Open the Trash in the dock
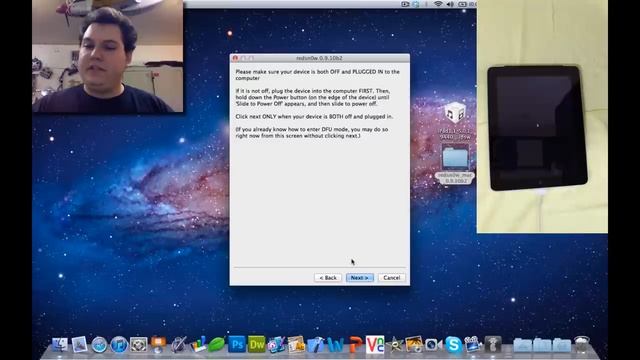The height and width of the screenshot is (360, 640). coord(582,345)
